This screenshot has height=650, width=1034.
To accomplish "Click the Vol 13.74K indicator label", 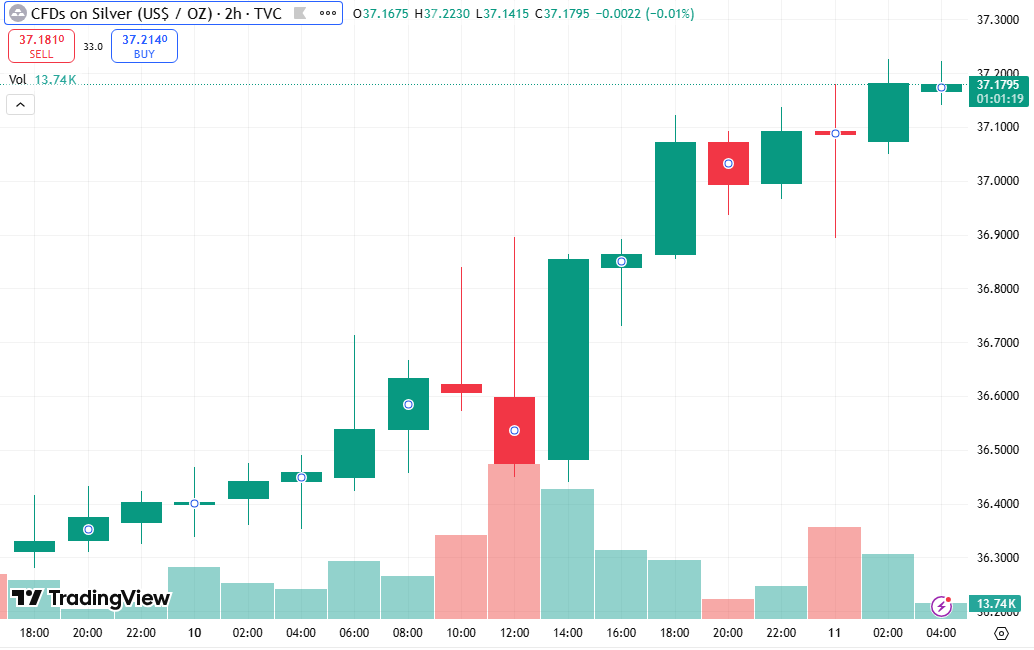I will 42,80.
